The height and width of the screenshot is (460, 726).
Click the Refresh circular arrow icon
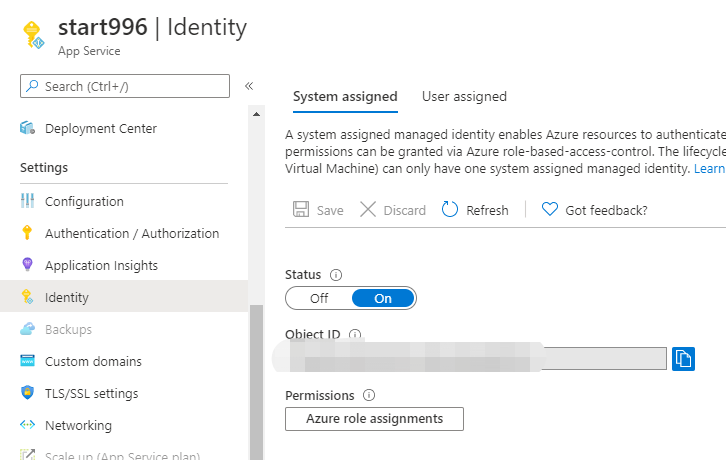click(x=450, y=209)
